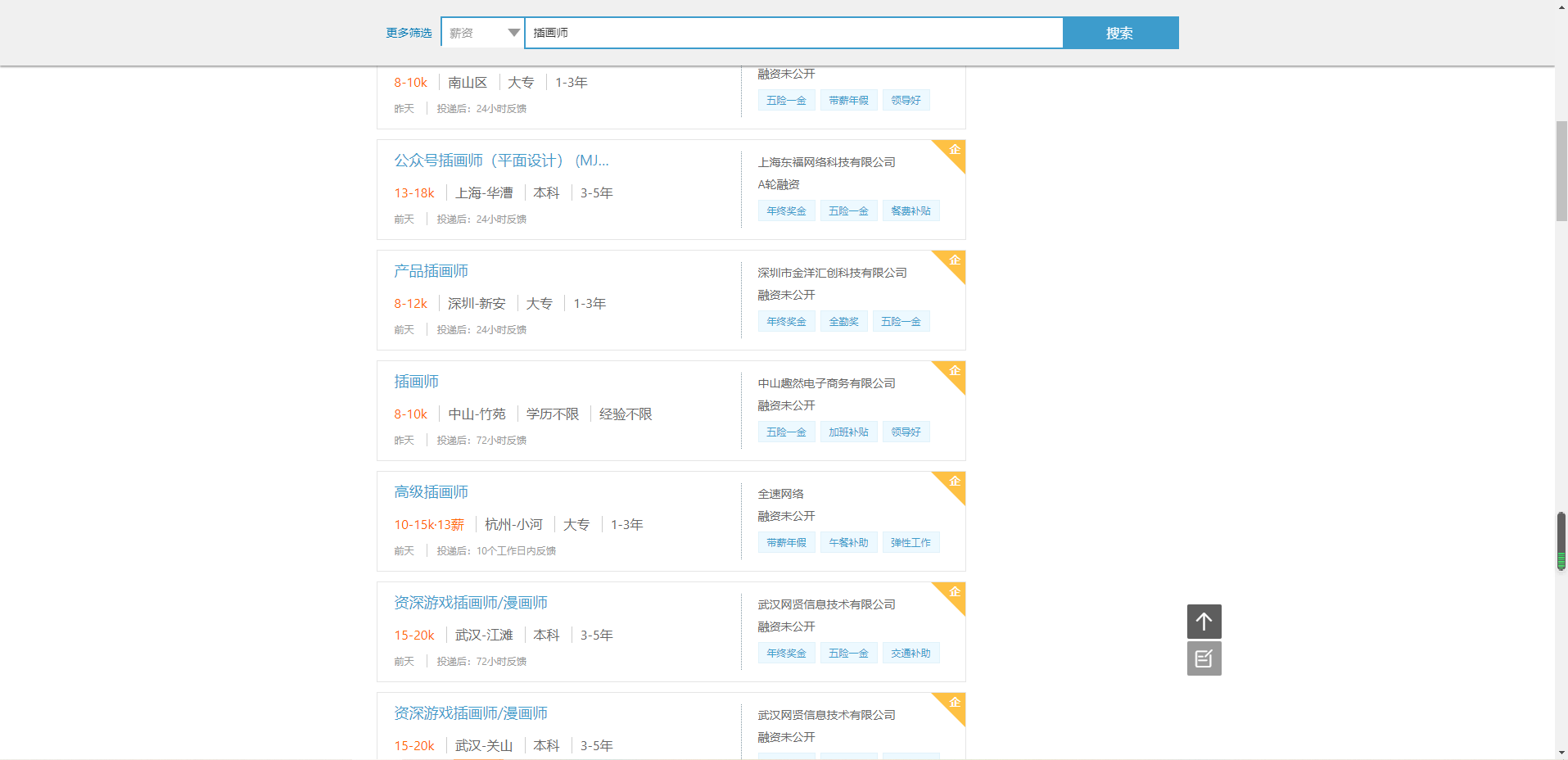Click 年终奖金 tag on 武汉网贤 江滩 card
The image size is (1568, 760).
coord(786,654)
